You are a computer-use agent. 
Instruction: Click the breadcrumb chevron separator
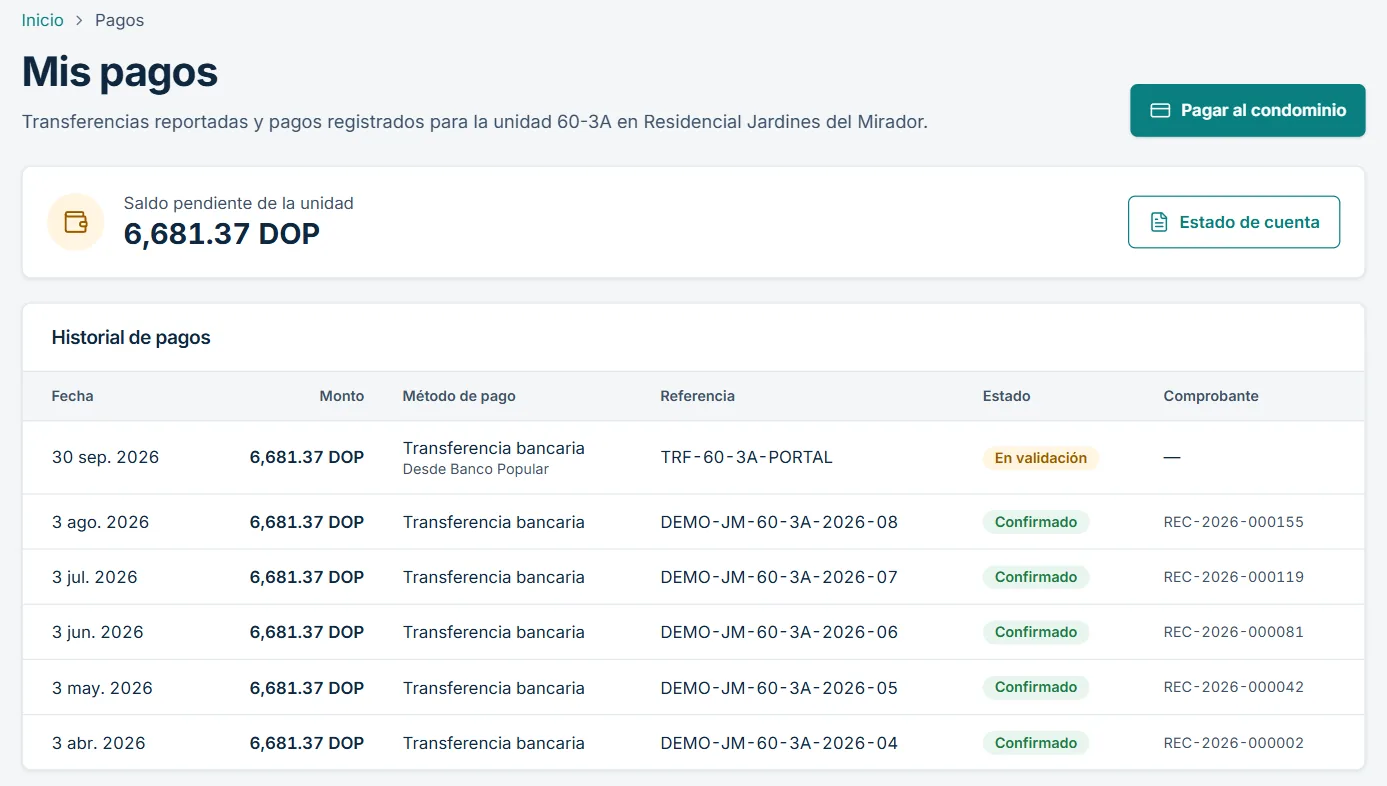click(x=79, y=20)
